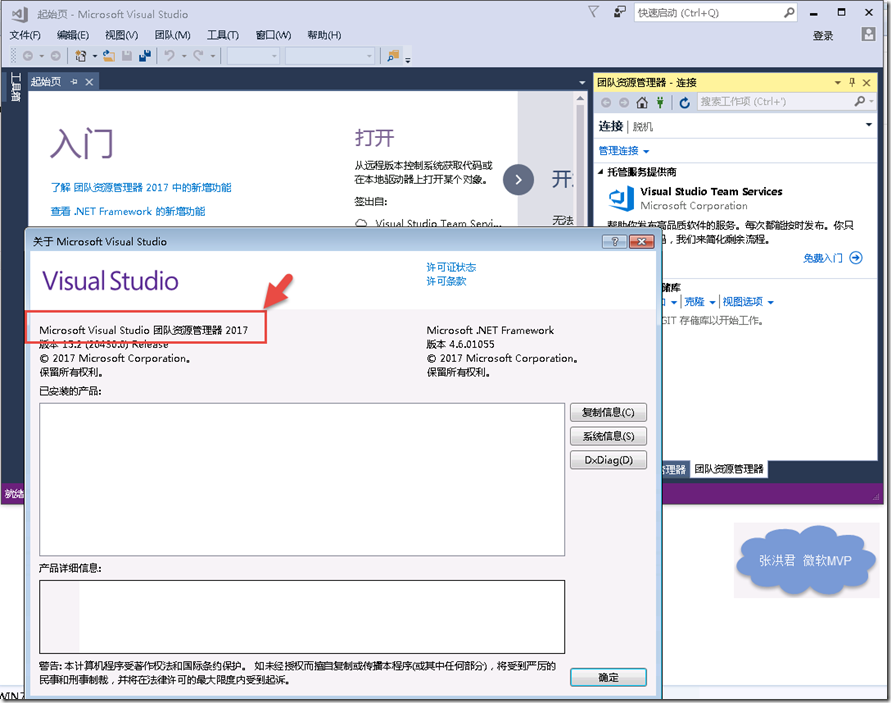891x703 pixels.
Task: Click the green plug Connect icon
Action: tap(660, 102)
